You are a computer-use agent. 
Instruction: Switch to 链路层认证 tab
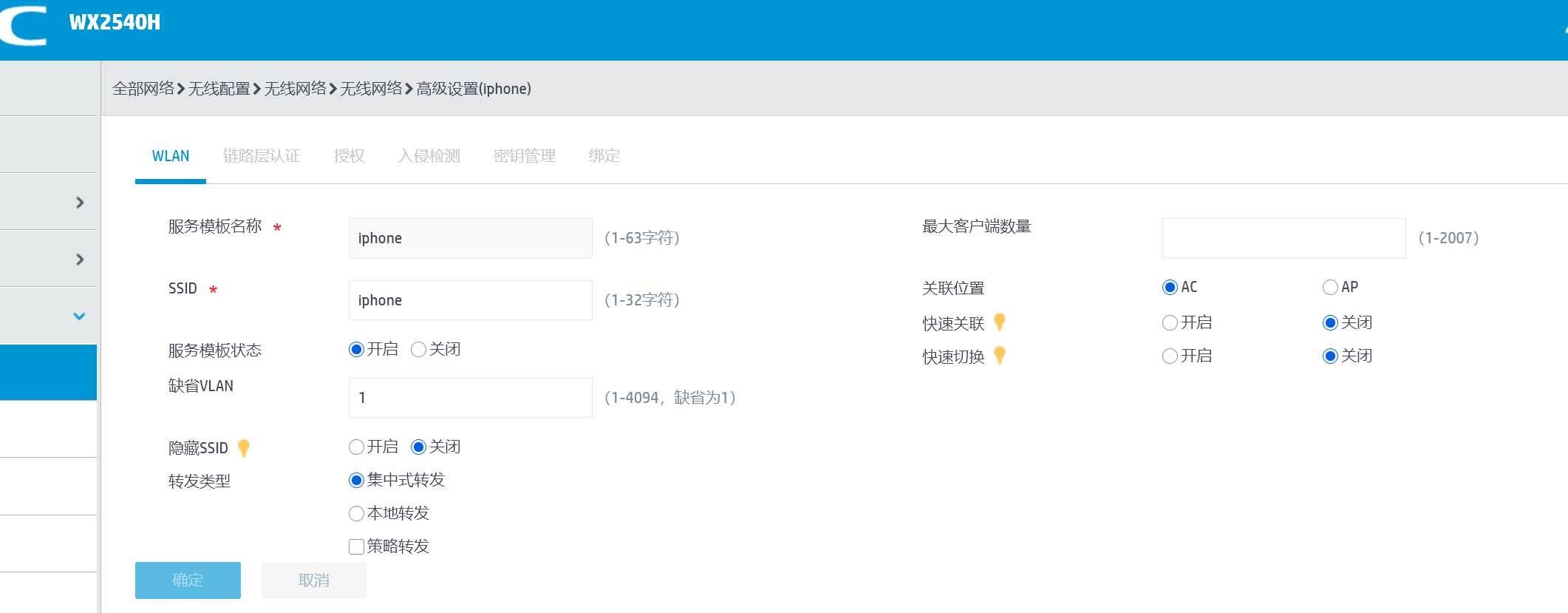(262, 156)
